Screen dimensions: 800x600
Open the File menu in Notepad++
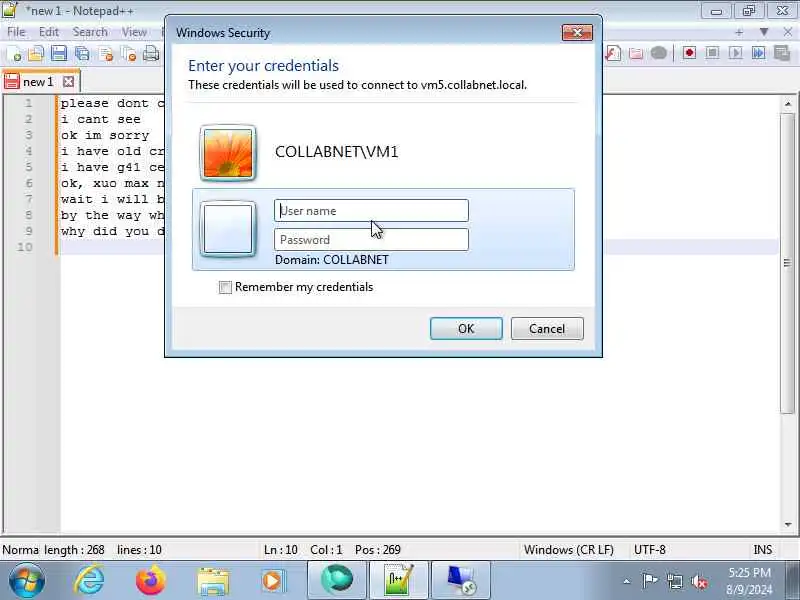16,32
